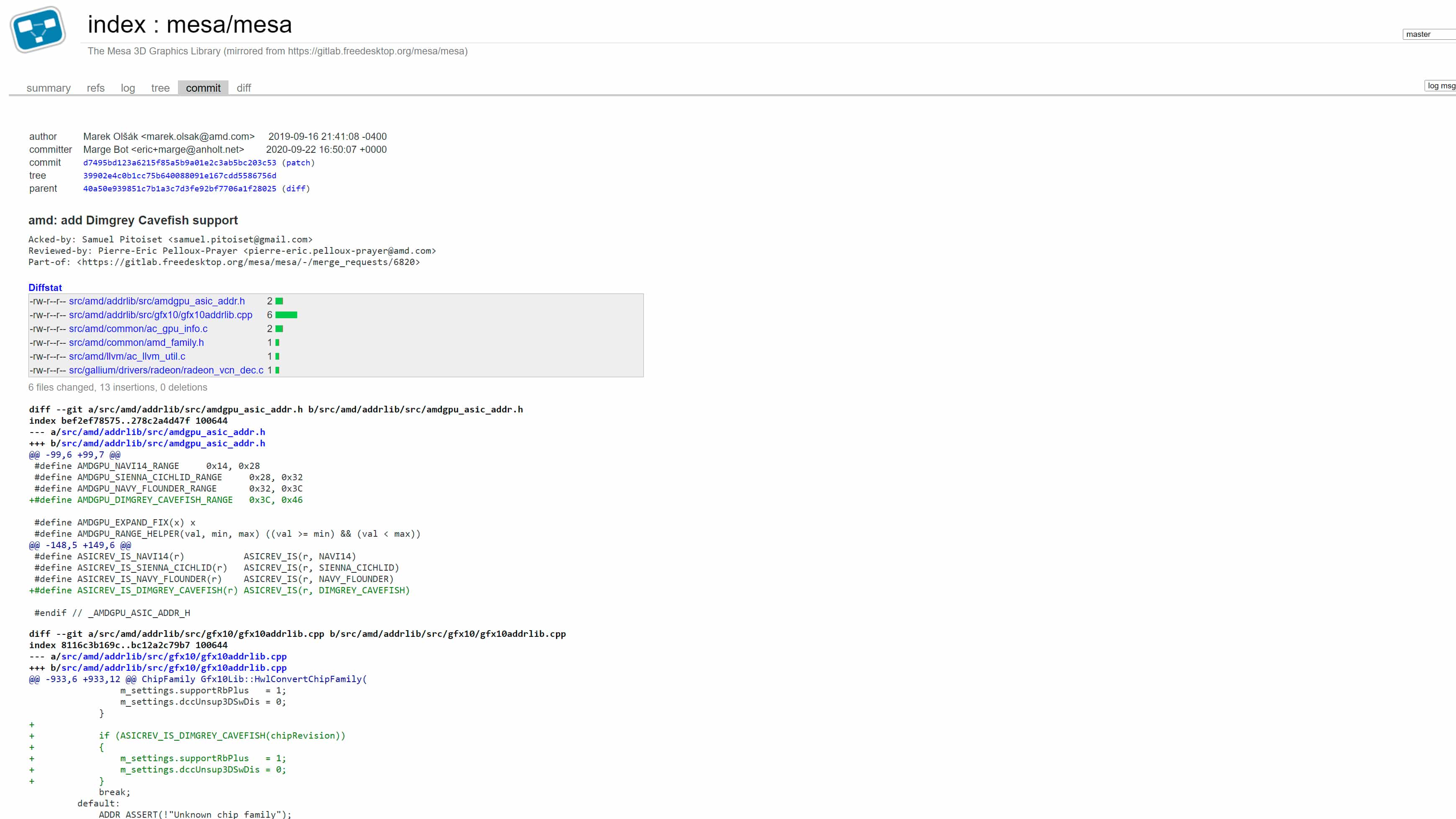Screen dimensions: 1456x819
Task: Click the refs navigation tab icon
Action: (x=95, y=88)
